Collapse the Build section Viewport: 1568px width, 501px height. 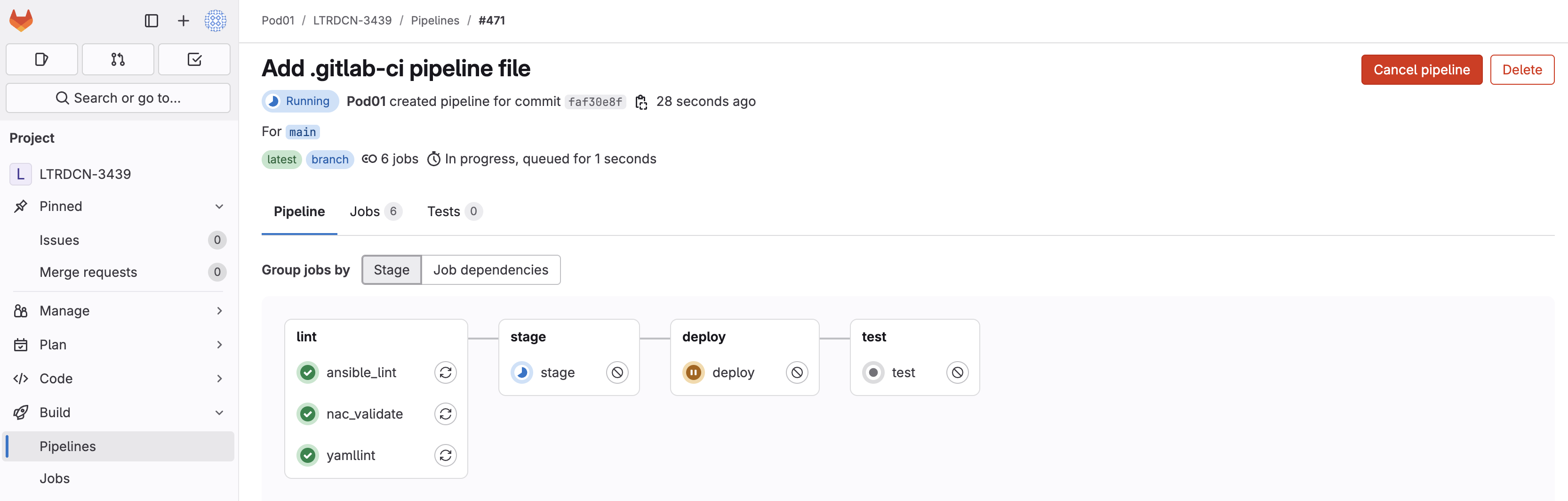click(219, 413)
